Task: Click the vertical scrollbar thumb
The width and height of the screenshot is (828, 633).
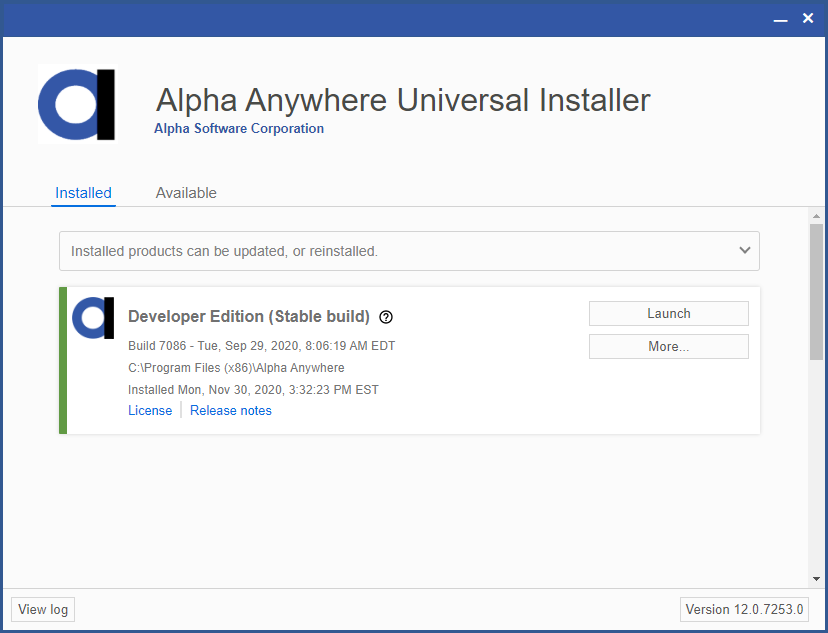Action: [816, 292]
